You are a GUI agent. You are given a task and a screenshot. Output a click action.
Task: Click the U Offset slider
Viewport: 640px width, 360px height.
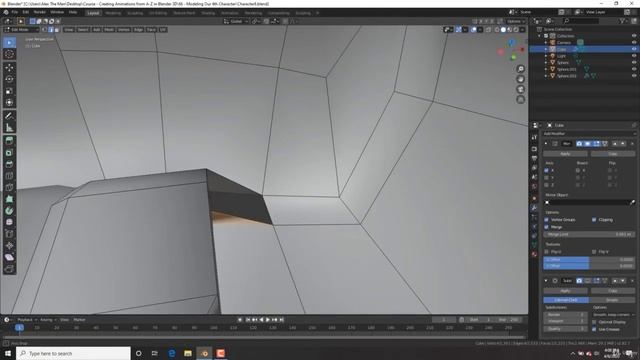[x=589, y=260]
